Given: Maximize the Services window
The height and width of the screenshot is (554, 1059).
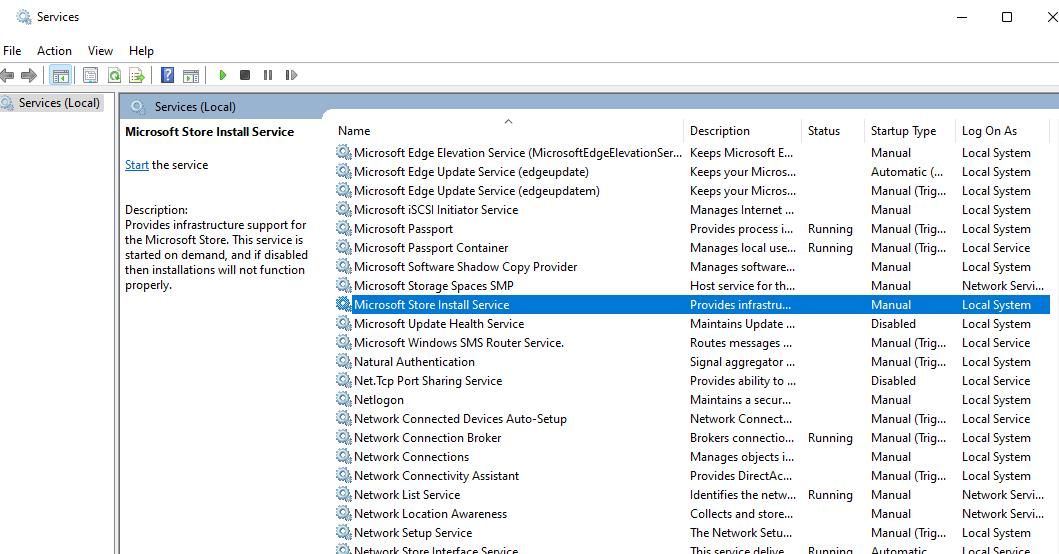Looking at the screenshot, I should click(1006, 17).
